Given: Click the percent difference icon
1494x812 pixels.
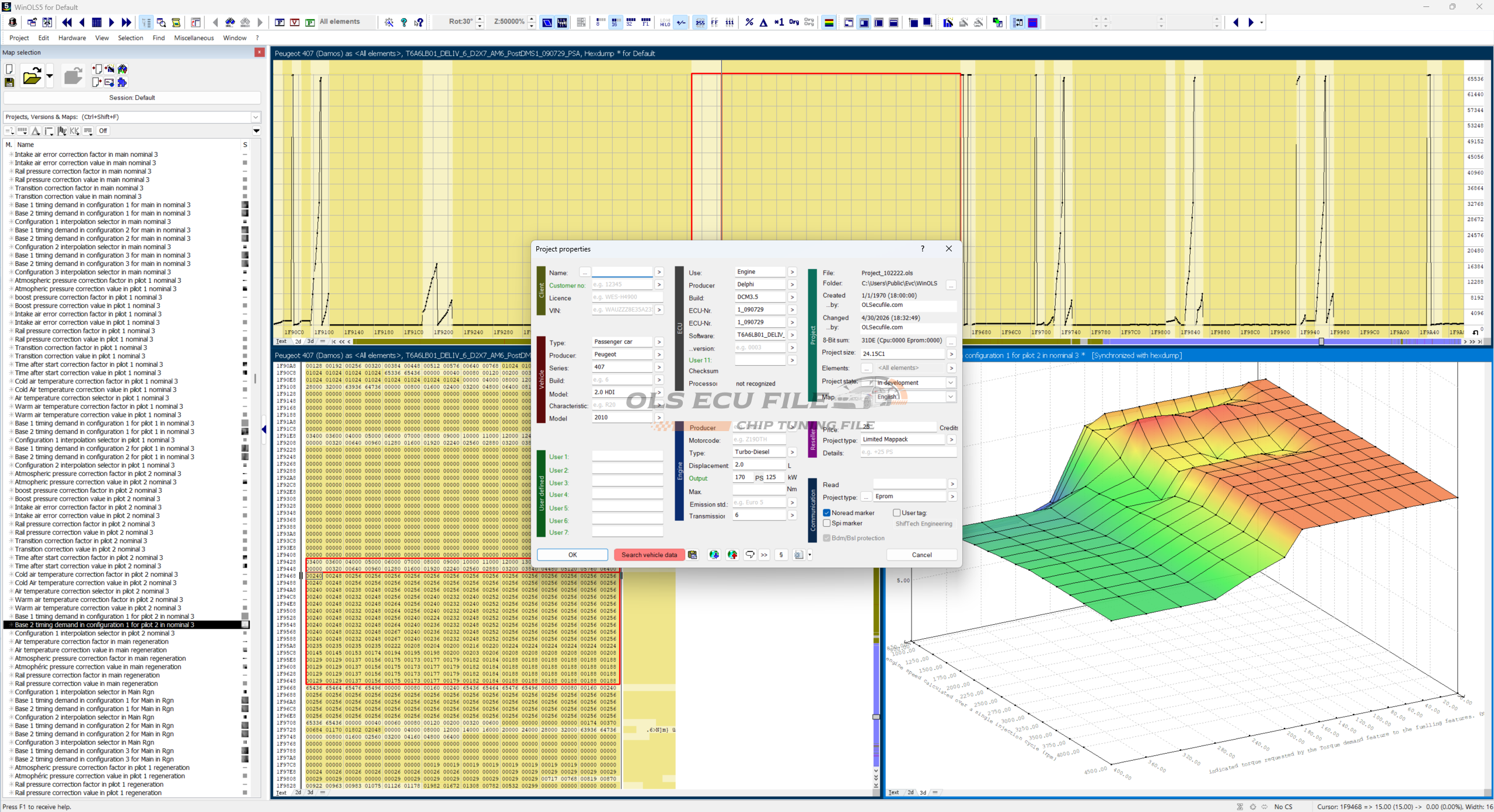Looking at the screenshot, I should coord(749,22).
